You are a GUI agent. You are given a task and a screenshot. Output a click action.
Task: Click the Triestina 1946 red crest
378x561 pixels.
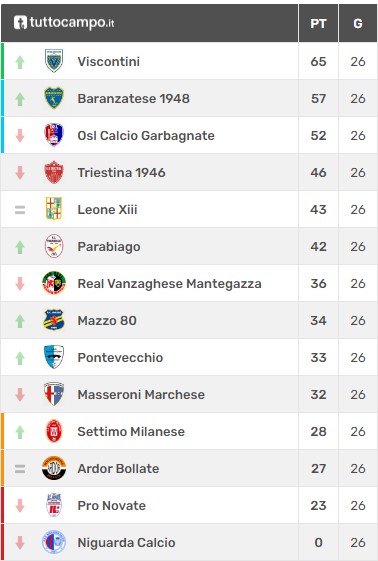54,172
